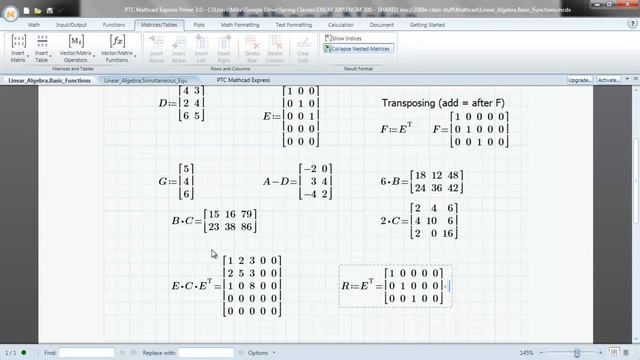Screen dimensions: 640x360
Task: Click the 'Transposing (add = after F)' text
Action: [x=443, y=103]
